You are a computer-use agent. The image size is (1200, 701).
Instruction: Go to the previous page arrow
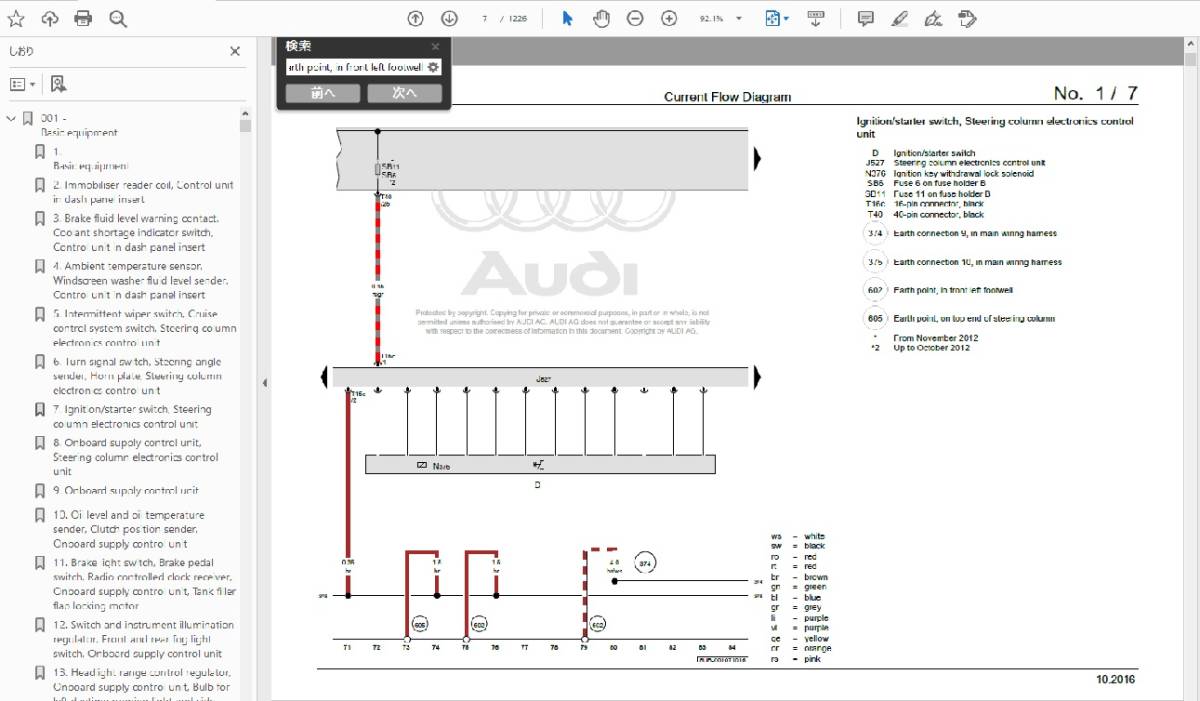(x=416, y=18)
